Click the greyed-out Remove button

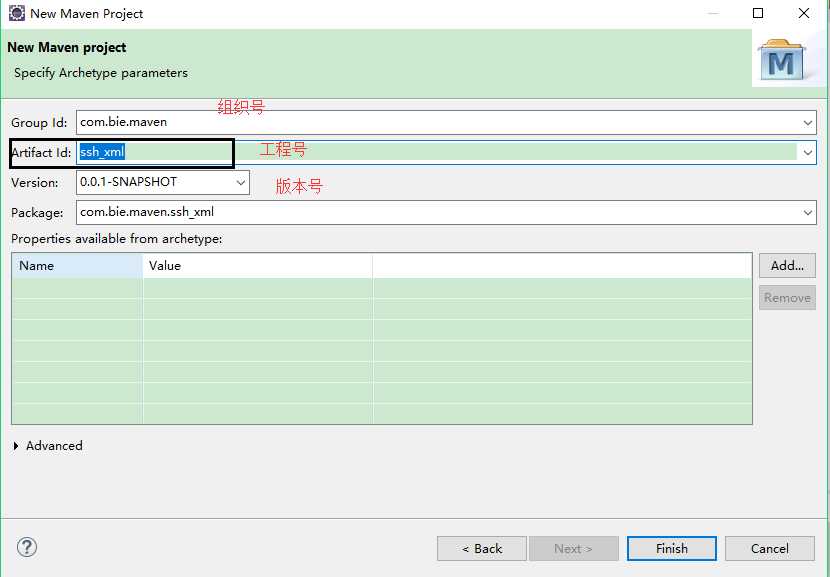point(787,297)
